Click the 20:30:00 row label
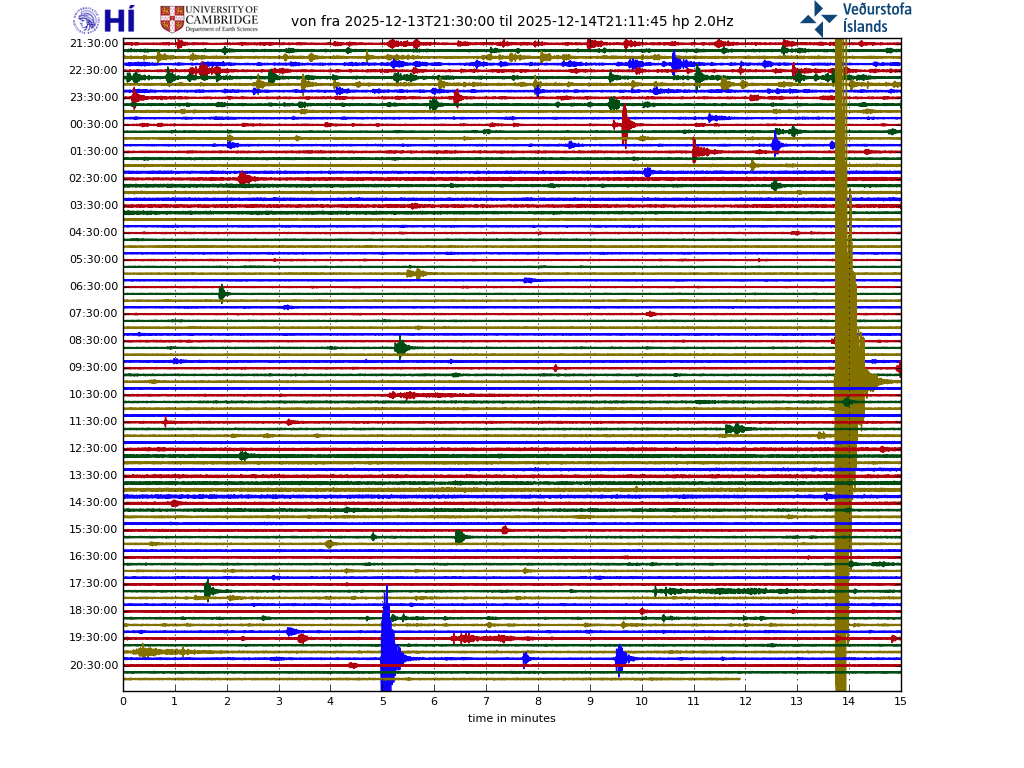Image resolution: width=1024 pixels, height=768 pixels. (94, 665)
